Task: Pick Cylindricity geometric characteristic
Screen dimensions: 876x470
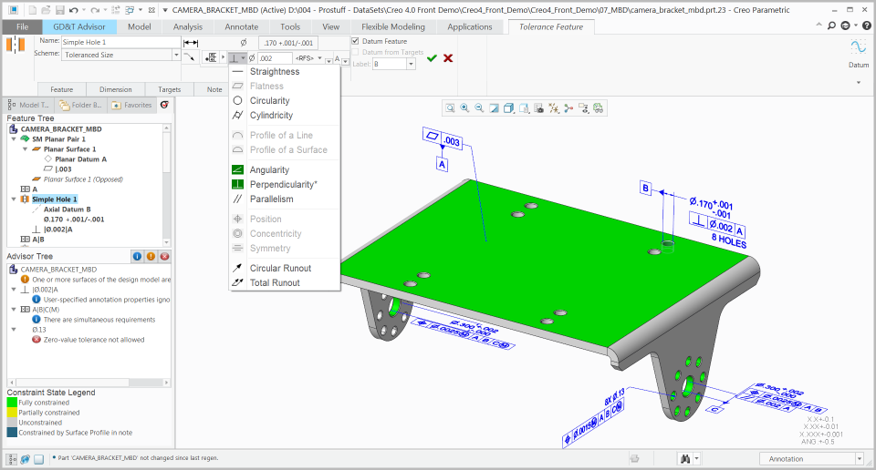Action: coord(271,115)
